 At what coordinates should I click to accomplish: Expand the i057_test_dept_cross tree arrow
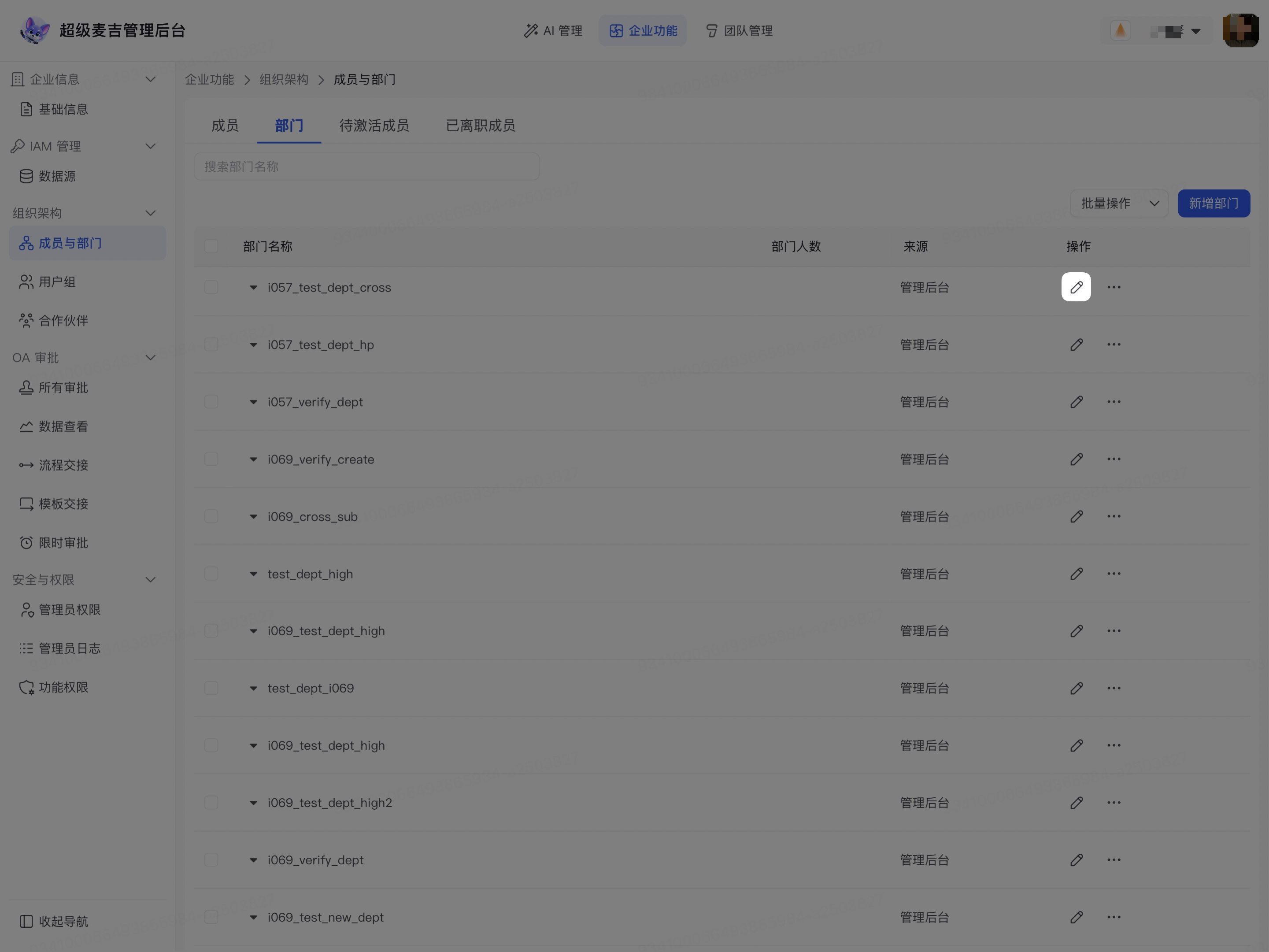click(253, 288)
